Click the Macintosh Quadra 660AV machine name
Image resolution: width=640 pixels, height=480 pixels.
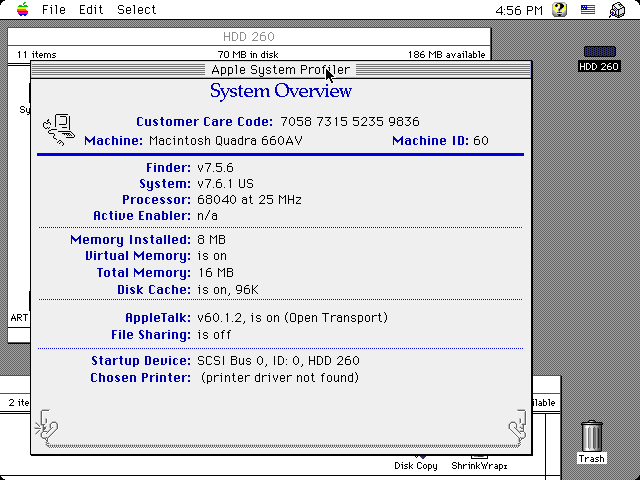226,141
